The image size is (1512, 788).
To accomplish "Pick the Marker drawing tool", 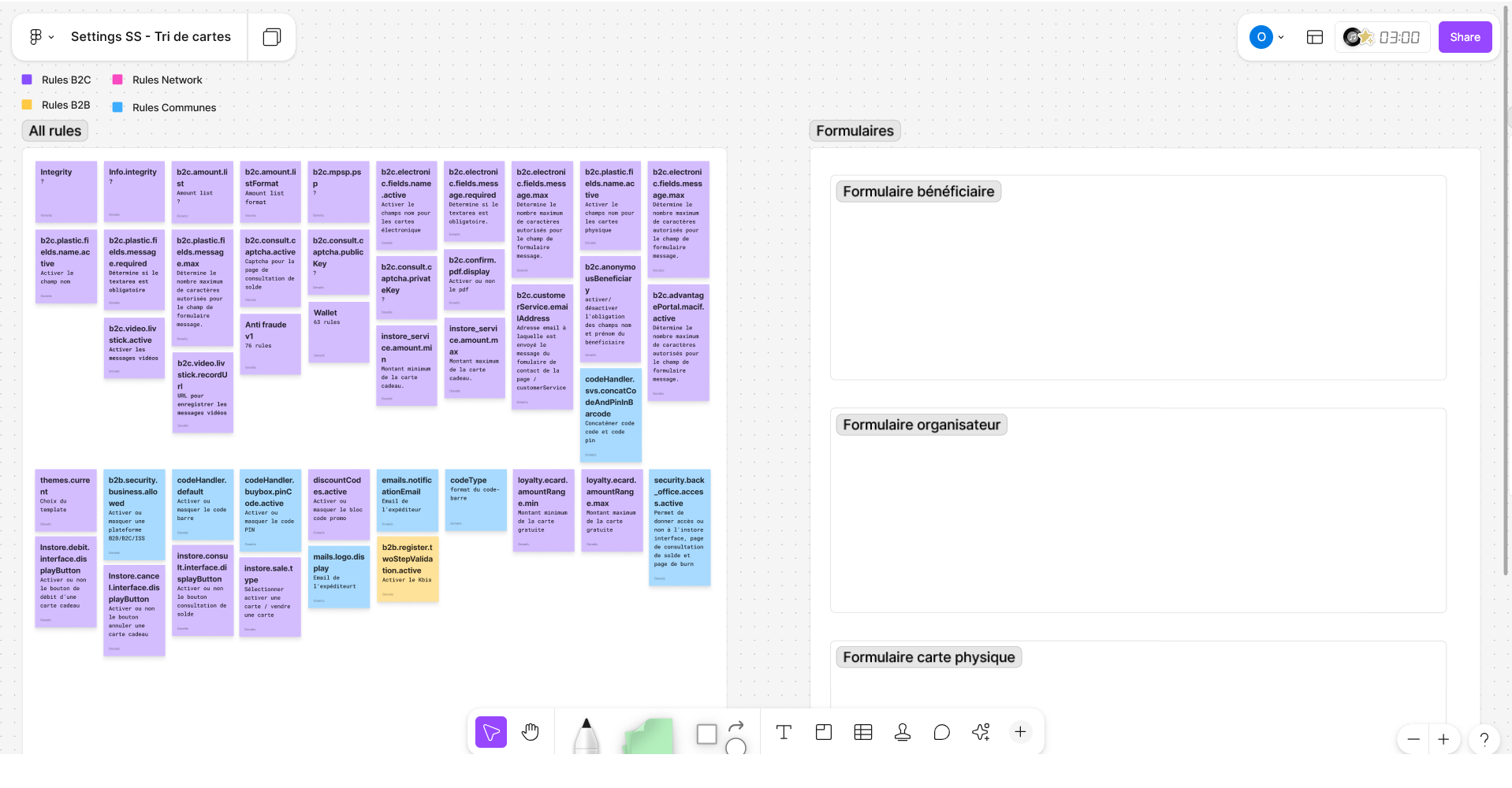I will click(586, 736).
